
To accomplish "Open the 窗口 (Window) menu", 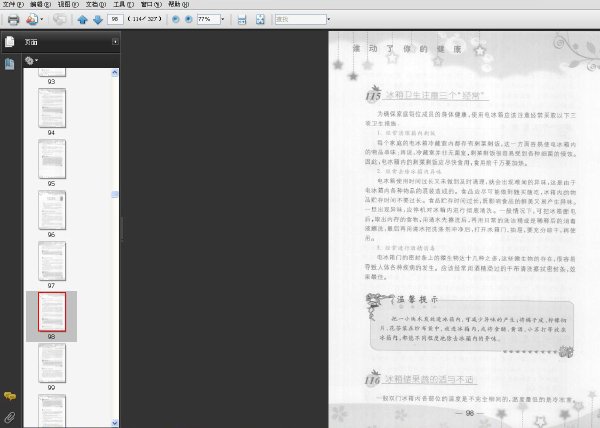I will coord(151,4).
